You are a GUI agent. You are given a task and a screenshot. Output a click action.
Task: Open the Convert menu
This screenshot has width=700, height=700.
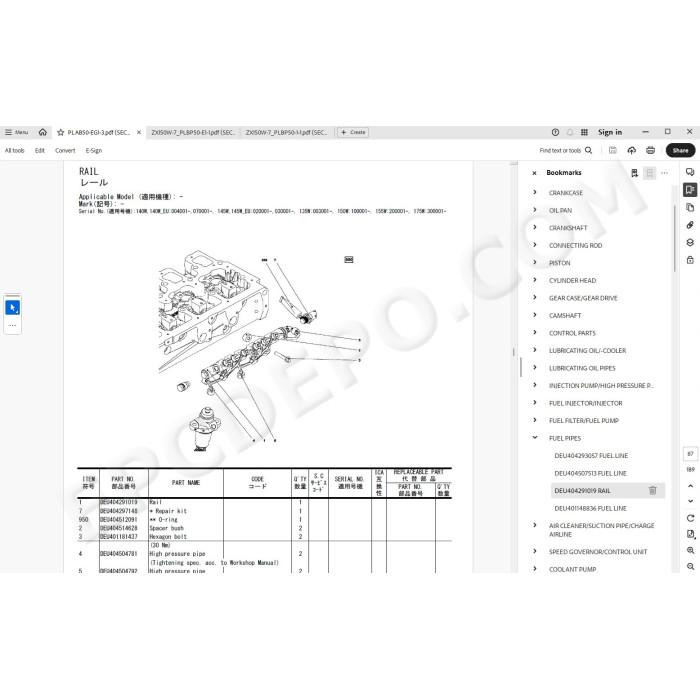(65, 150)
